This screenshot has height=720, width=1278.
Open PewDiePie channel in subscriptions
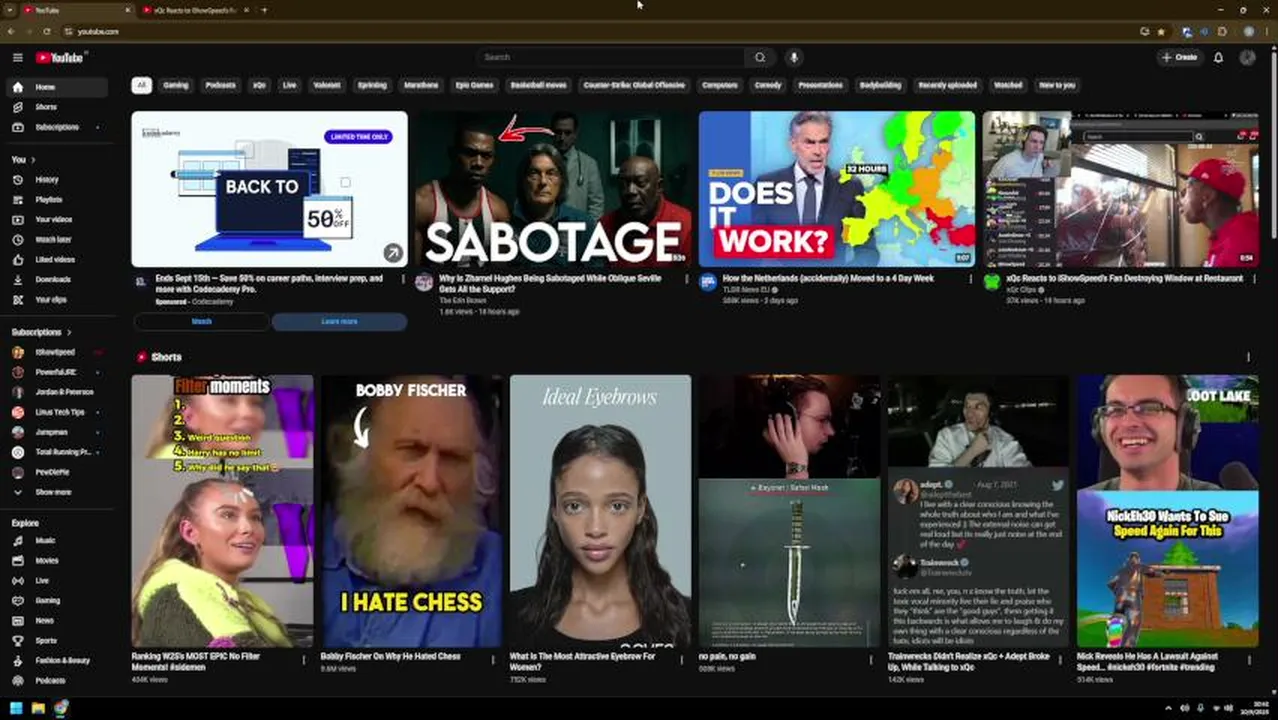58,472
